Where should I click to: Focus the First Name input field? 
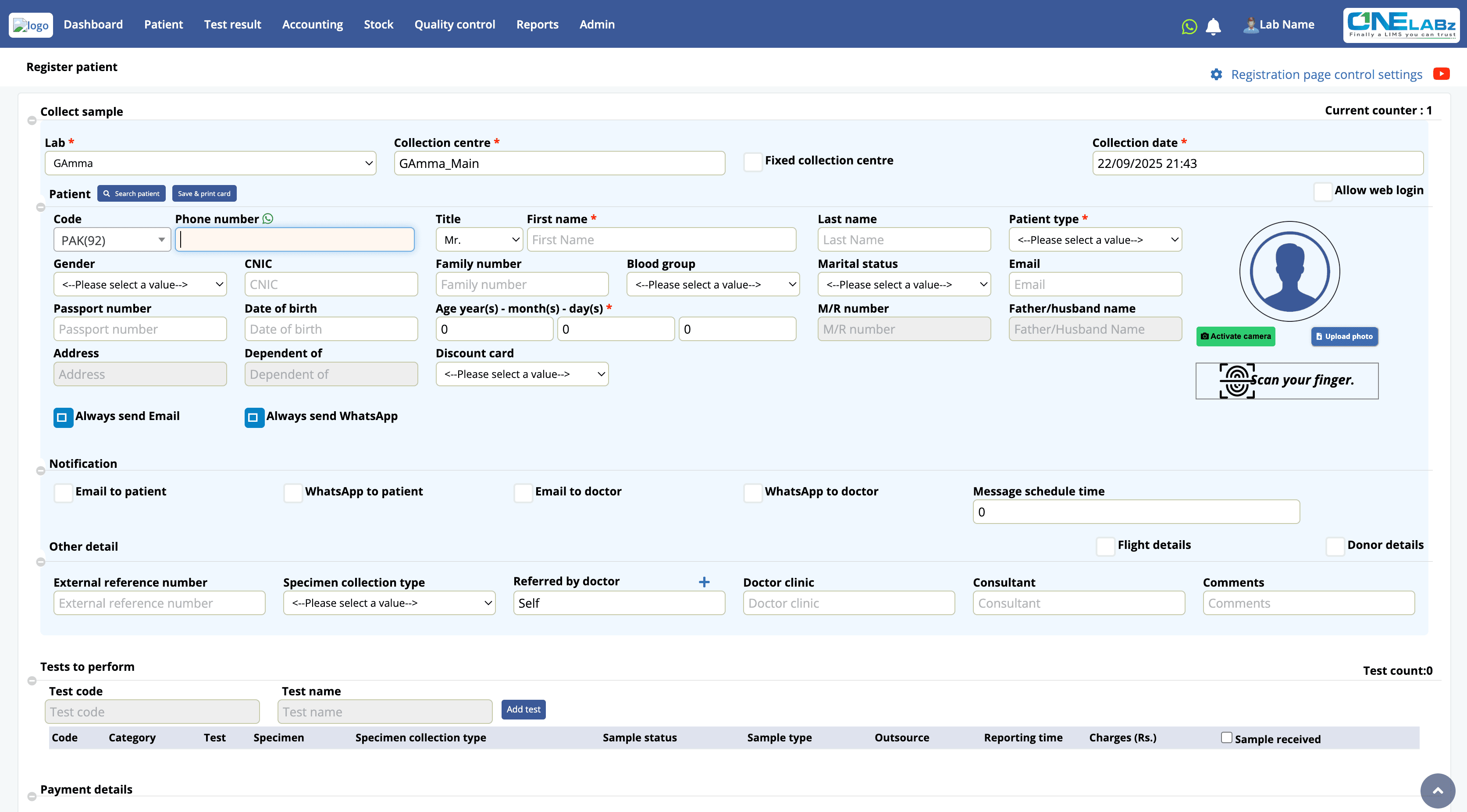(x=661, y=240)
